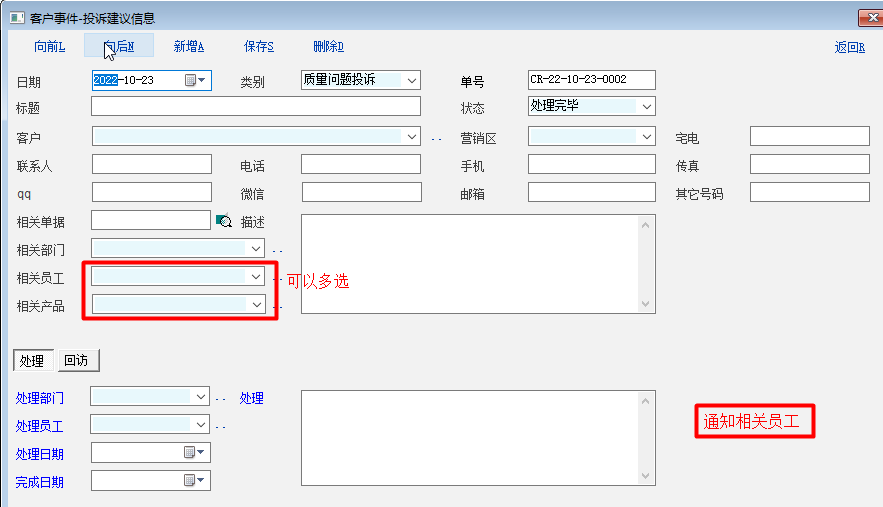The width and height of the screenshot is (883, 507).
Task: Open the 客户 dropdown selector
Action: (x=411, y=136)
